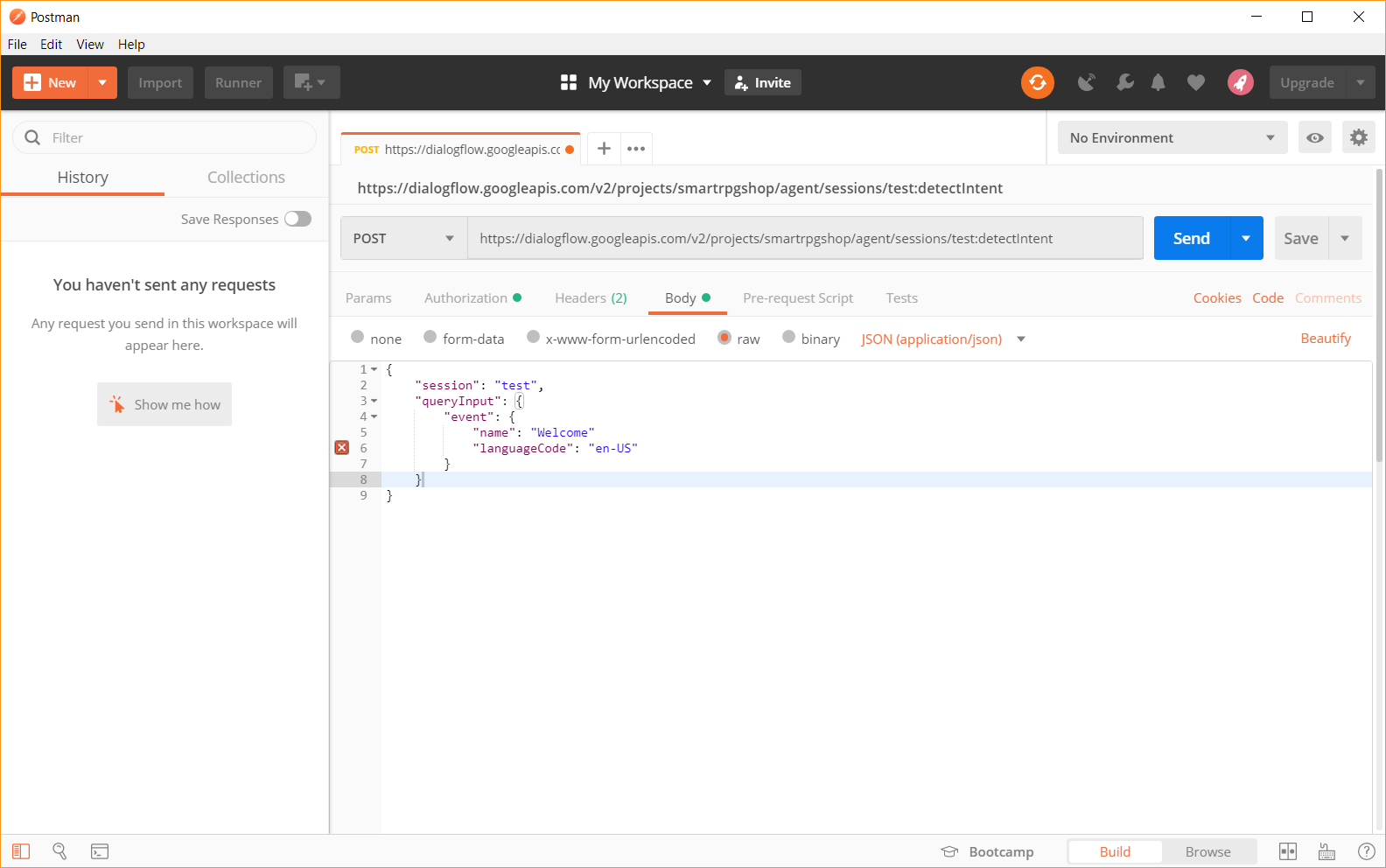Open settings wrench icon in header

point(1124,82)
